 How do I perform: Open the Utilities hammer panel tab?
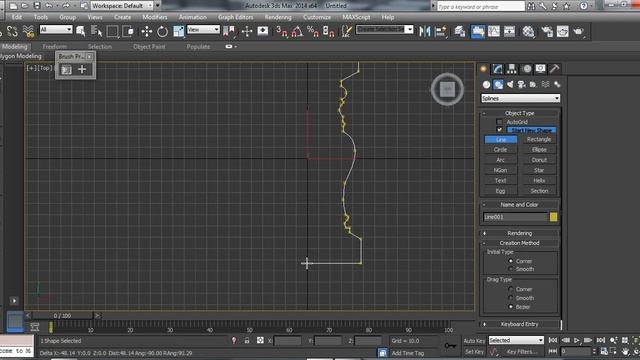point(554,69)
